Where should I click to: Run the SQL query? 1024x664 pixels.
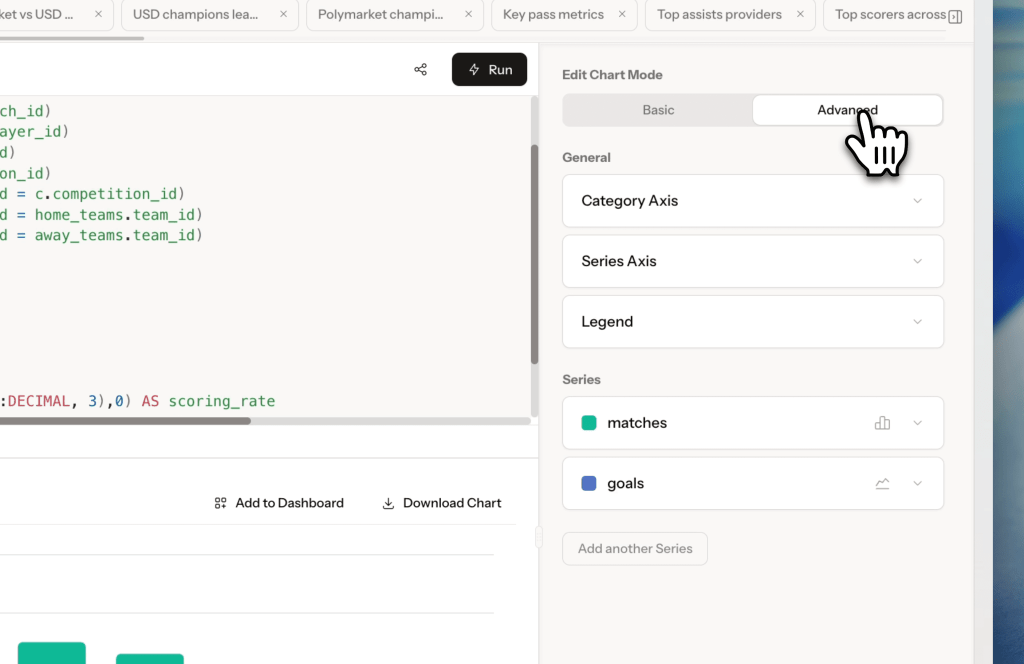tap(489, 69)
